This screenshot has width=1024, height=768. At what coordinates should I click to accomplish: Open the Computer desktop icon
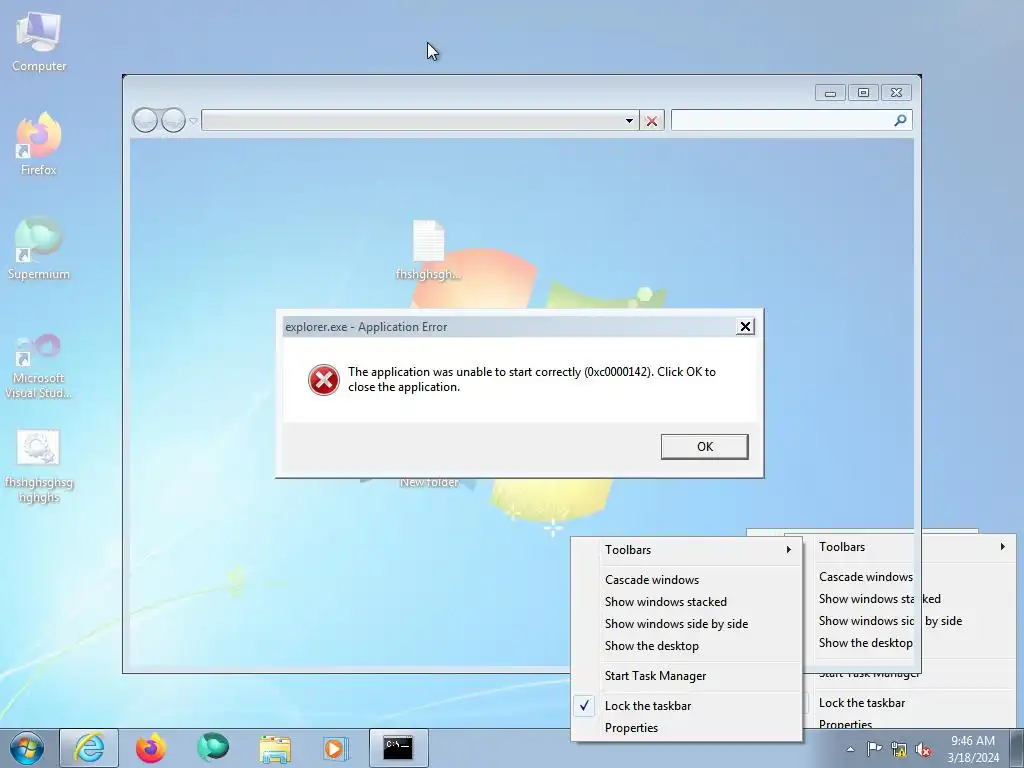tap(39, 42)
